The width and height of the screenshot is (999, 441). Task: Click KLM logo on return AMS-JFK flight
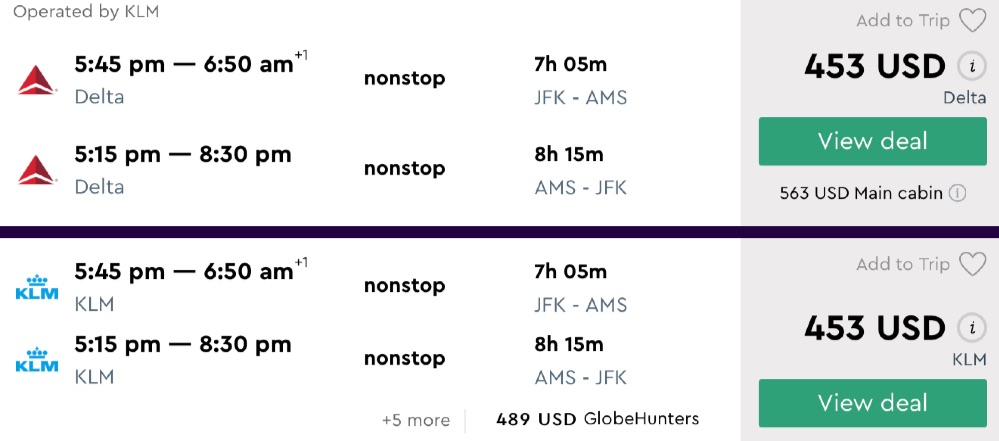(37, 360)
